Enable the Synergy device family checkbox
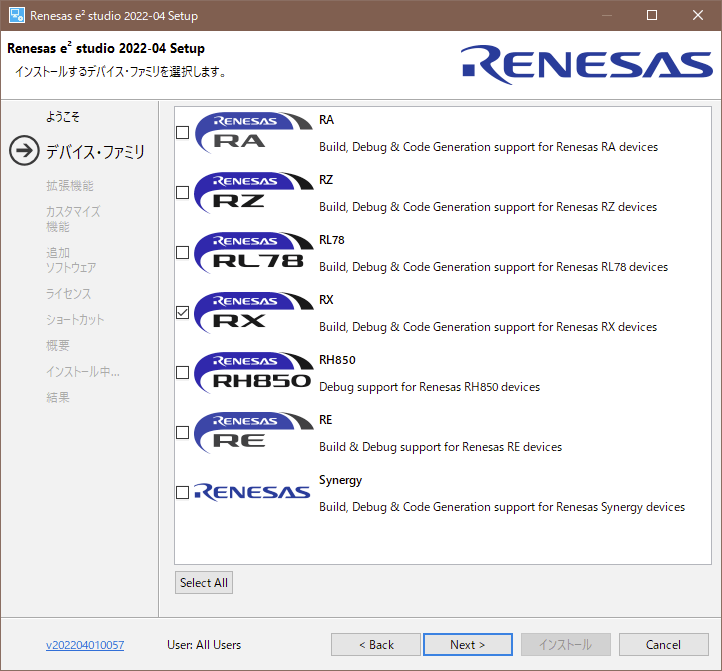 click(x=183, y=493)
